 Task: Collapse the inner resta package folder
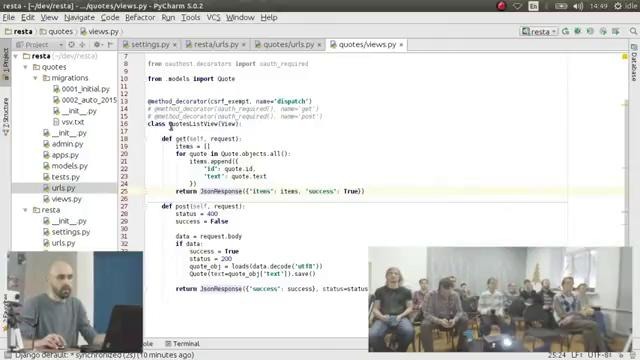coord(25,210)
